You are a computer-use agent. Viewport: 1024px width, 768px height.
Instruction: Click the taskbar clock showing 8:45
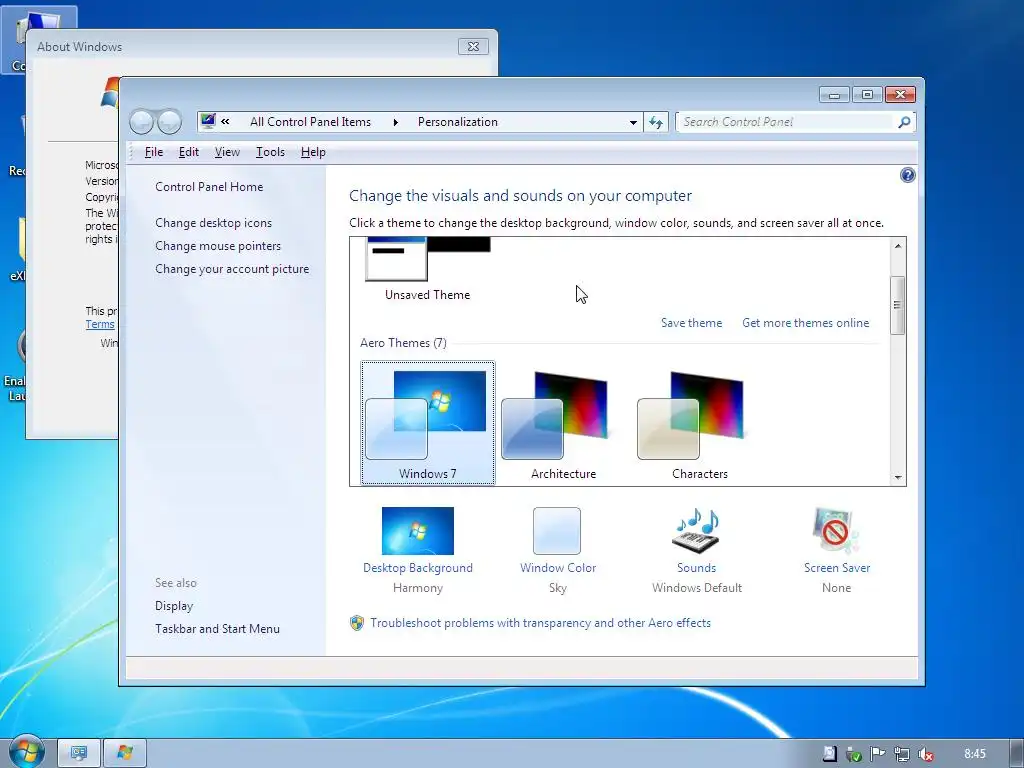click(x=974, y=754)
